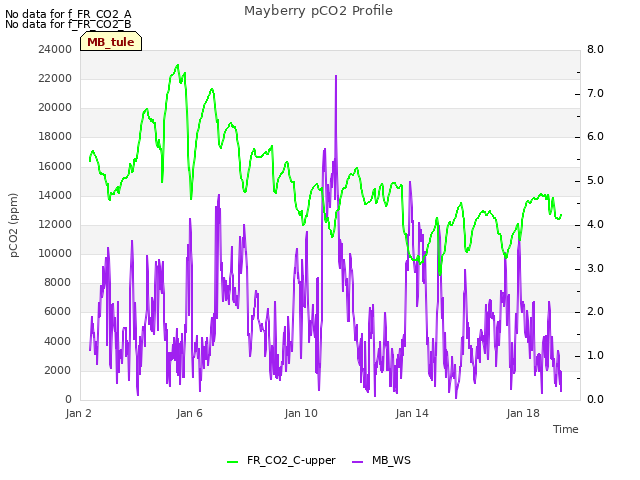Click the FR_CO2_C-upper legend entry
This screenshot has height=480, width=640.
coord(281,460)
